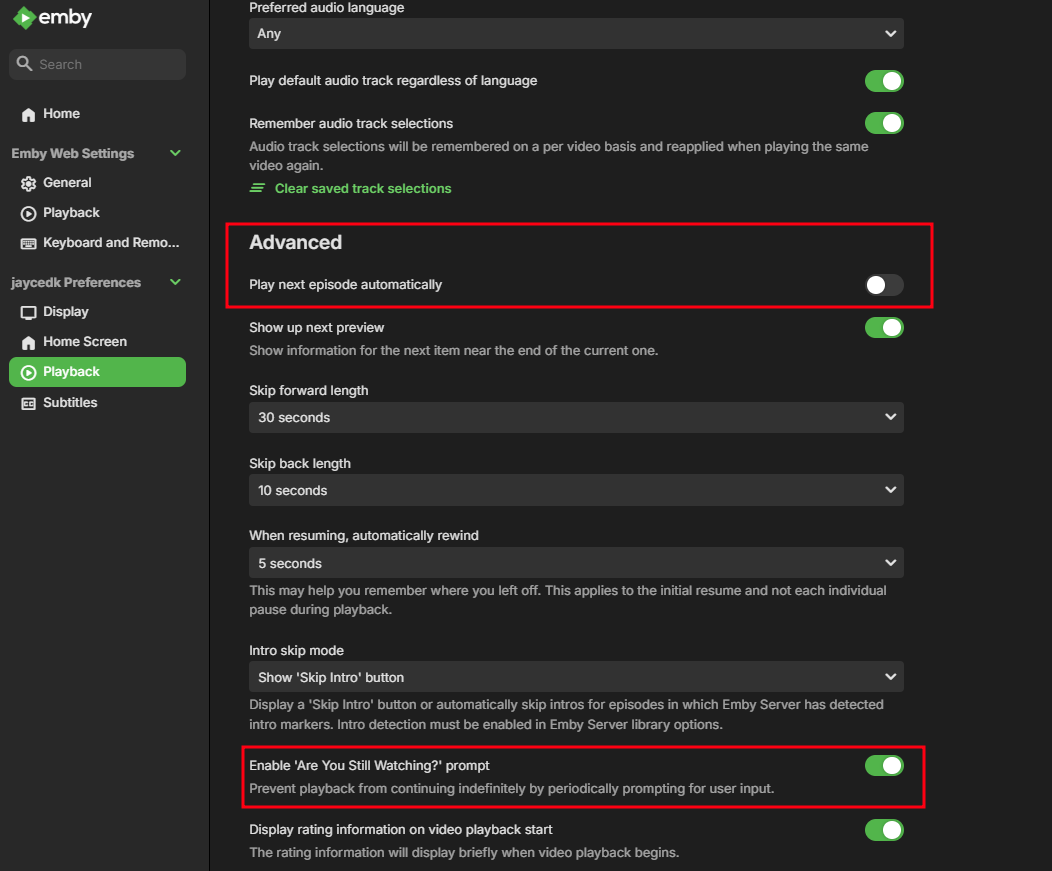This screenshot has height=871, width=1052.
Task: Open the Intro skip mode dropdown
Action: point(575,678)
